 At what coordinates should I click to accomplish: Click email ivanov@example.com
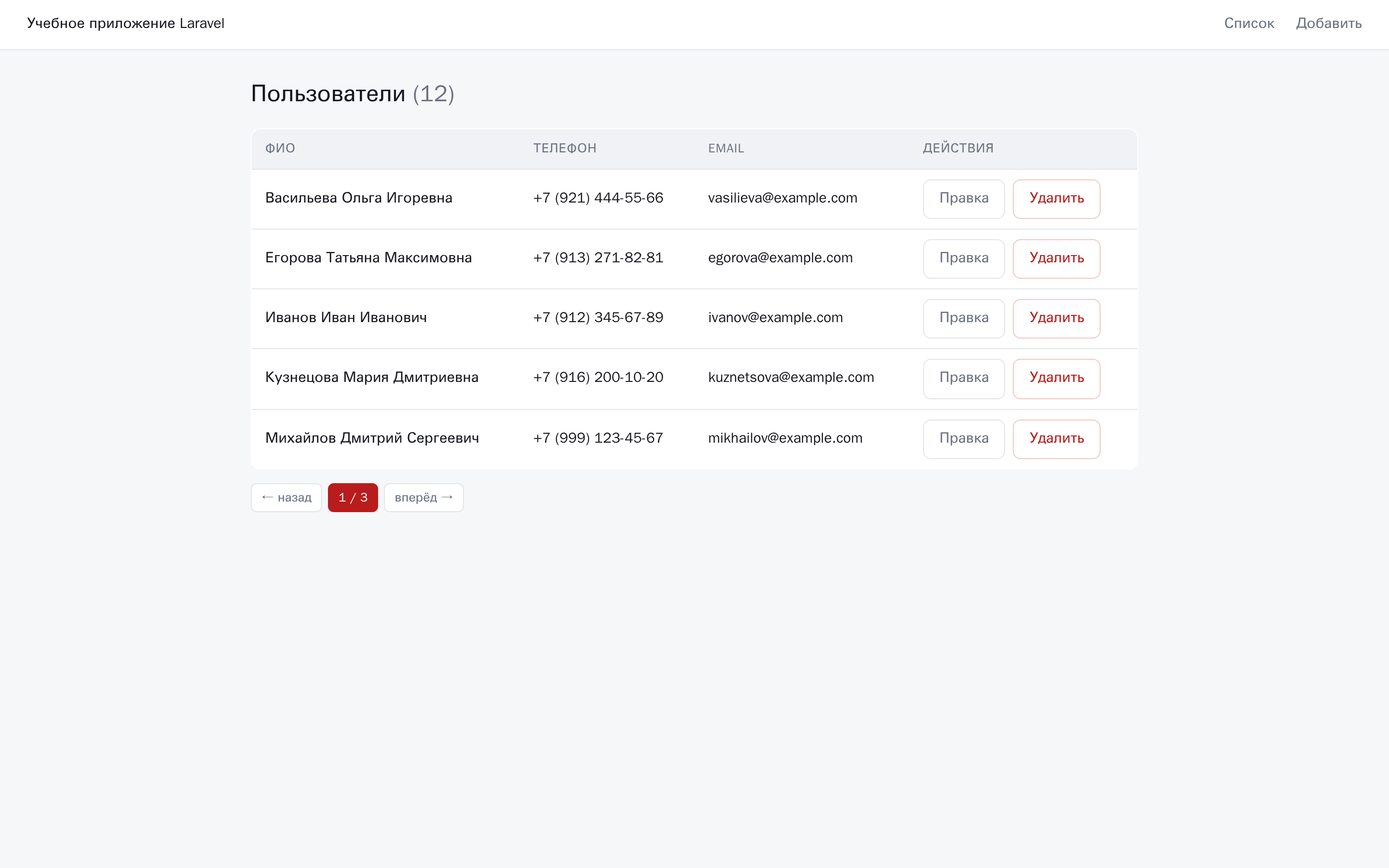point(776,317)
